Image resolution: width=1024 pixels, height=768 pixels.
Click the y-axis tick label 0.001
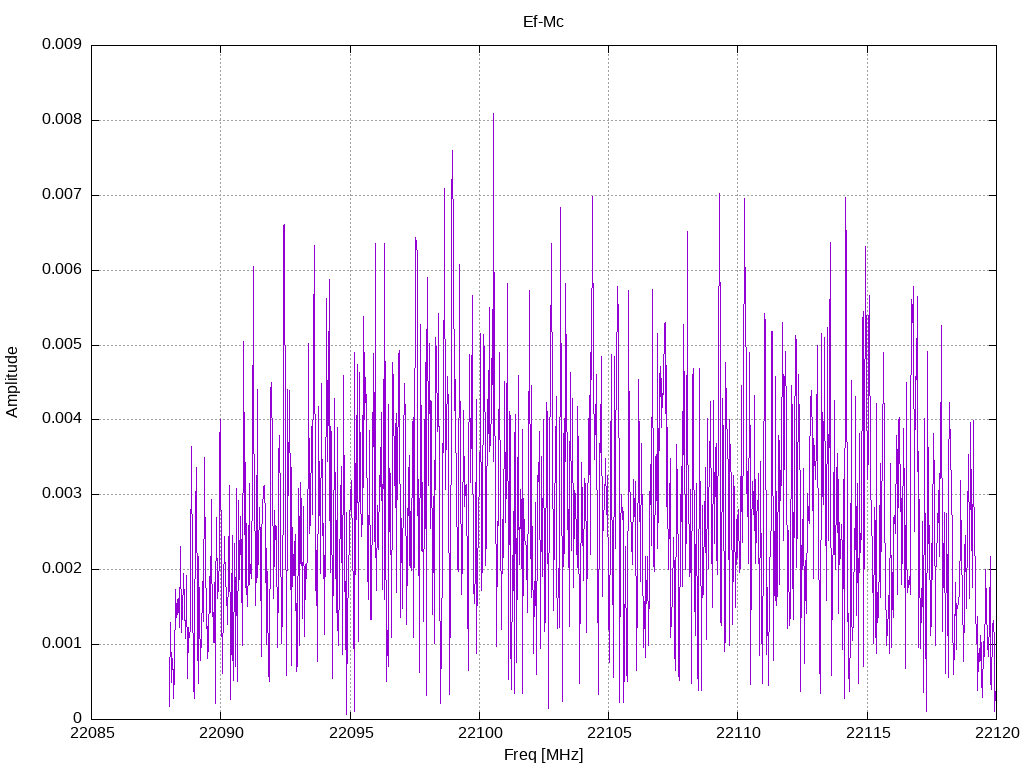tap(62, 643)
